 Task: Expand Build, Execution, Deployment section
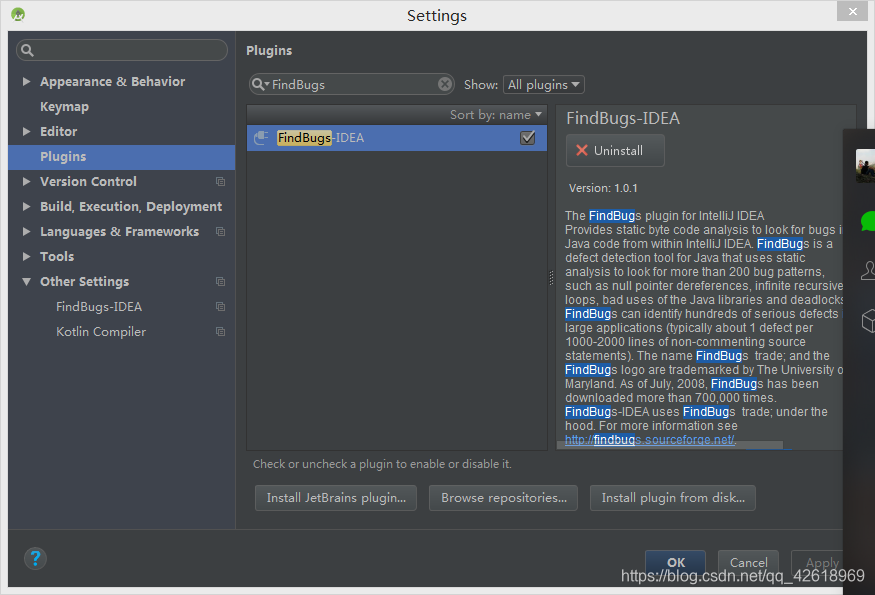coord(26,207)
